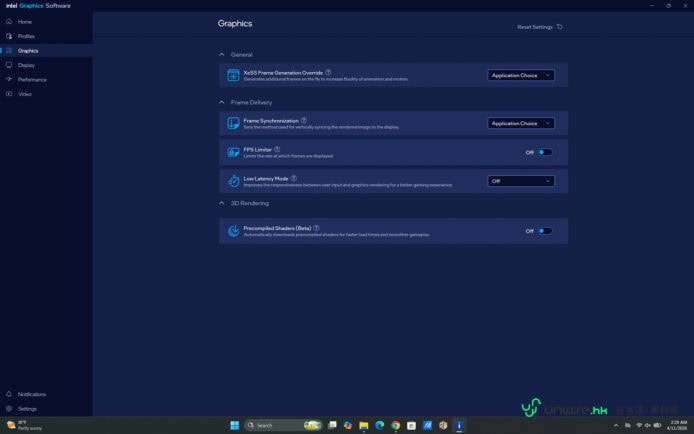The width and height of the screenshot is (694, 434).
Task: Click the Low Latency Mode stopwatch icon
Action: point(233,181)
